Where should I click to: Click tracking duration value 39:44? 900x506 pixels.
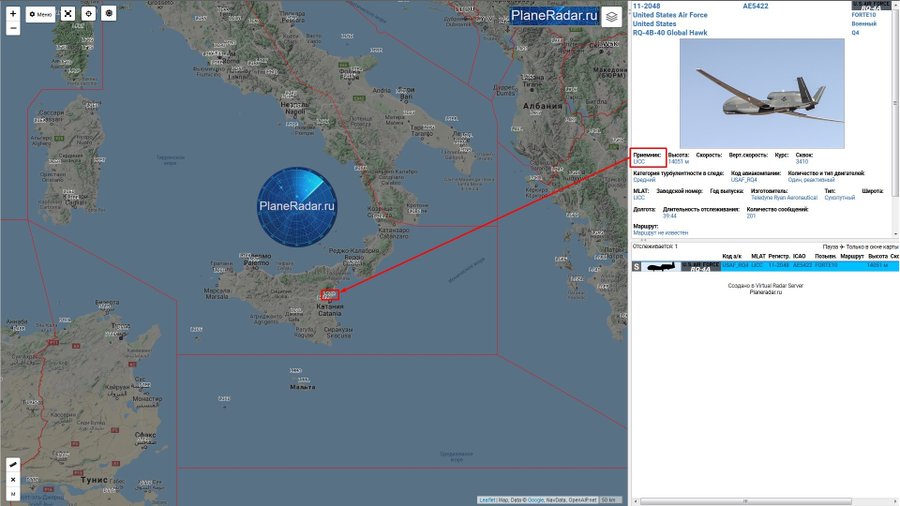click(x=669, y=216)
